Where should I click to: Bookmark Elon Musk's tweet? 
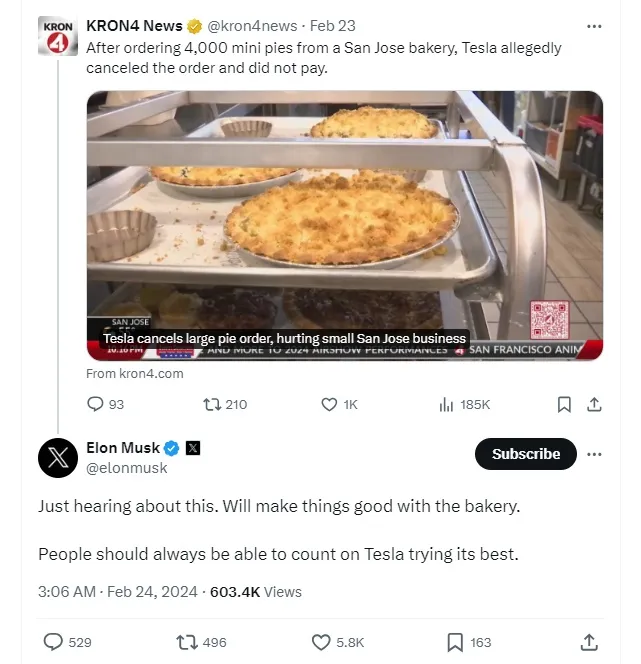[455, 642]
